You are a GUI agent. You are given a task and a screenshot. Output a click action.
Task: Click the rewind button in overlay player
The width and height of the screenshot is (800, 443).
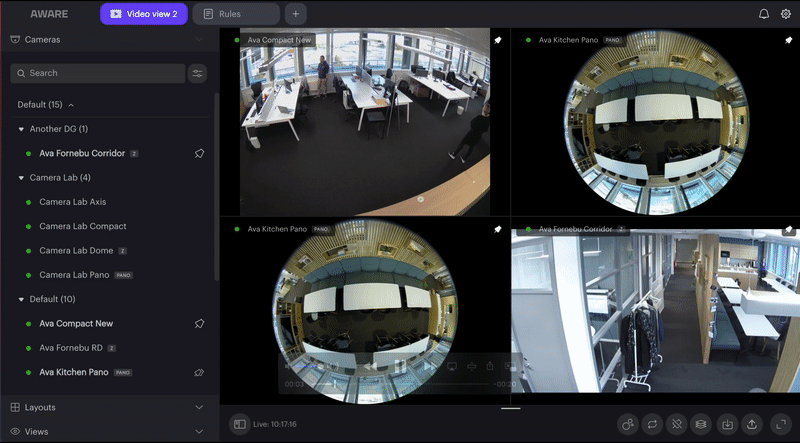tap(370, 366)
